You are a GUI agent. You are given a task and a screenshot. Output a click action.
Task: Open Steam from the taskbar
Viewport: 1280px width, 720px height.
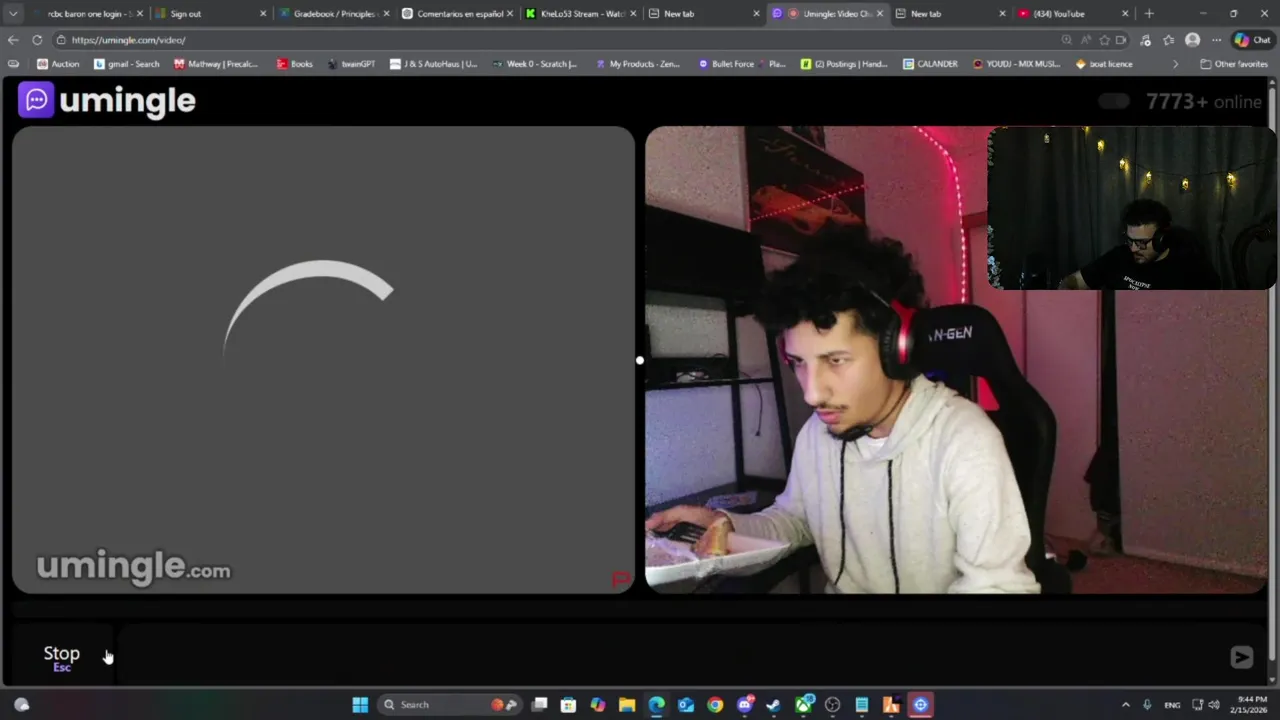[x=773, y=705]
